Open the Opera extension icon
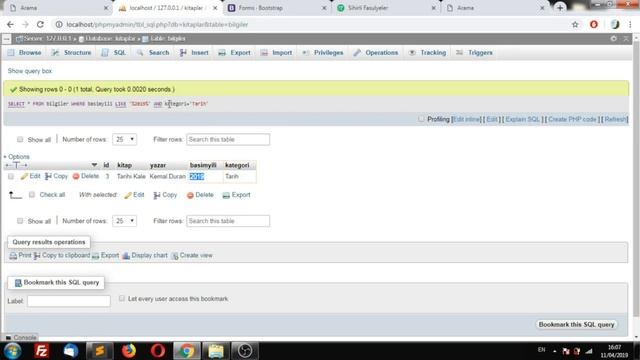The height and width of the screenshot is (360, 640). (x=594, y=24)
